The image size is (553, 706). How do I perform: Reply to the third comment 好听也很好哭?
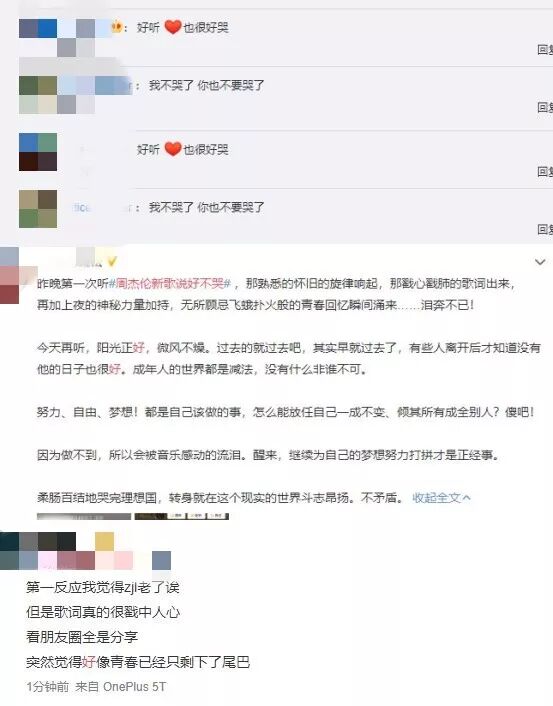(x=545, y=172)
